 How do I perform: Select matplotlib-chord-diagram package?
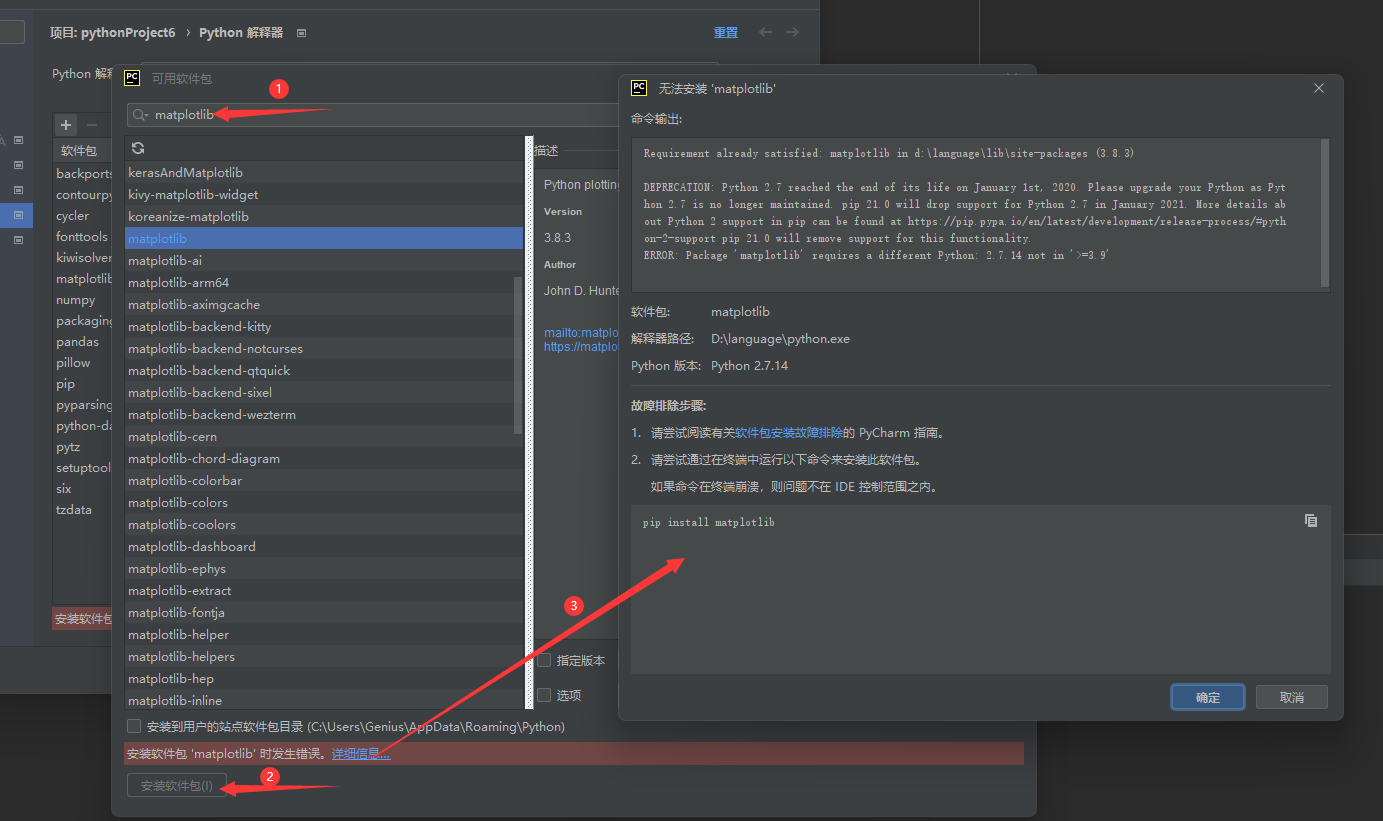click(324, 458)
